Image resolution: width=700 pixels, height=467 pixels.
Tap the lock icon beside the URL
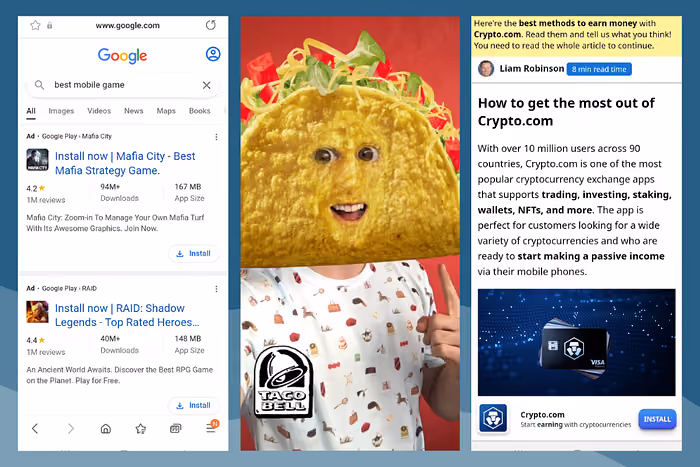pos(50,25)
